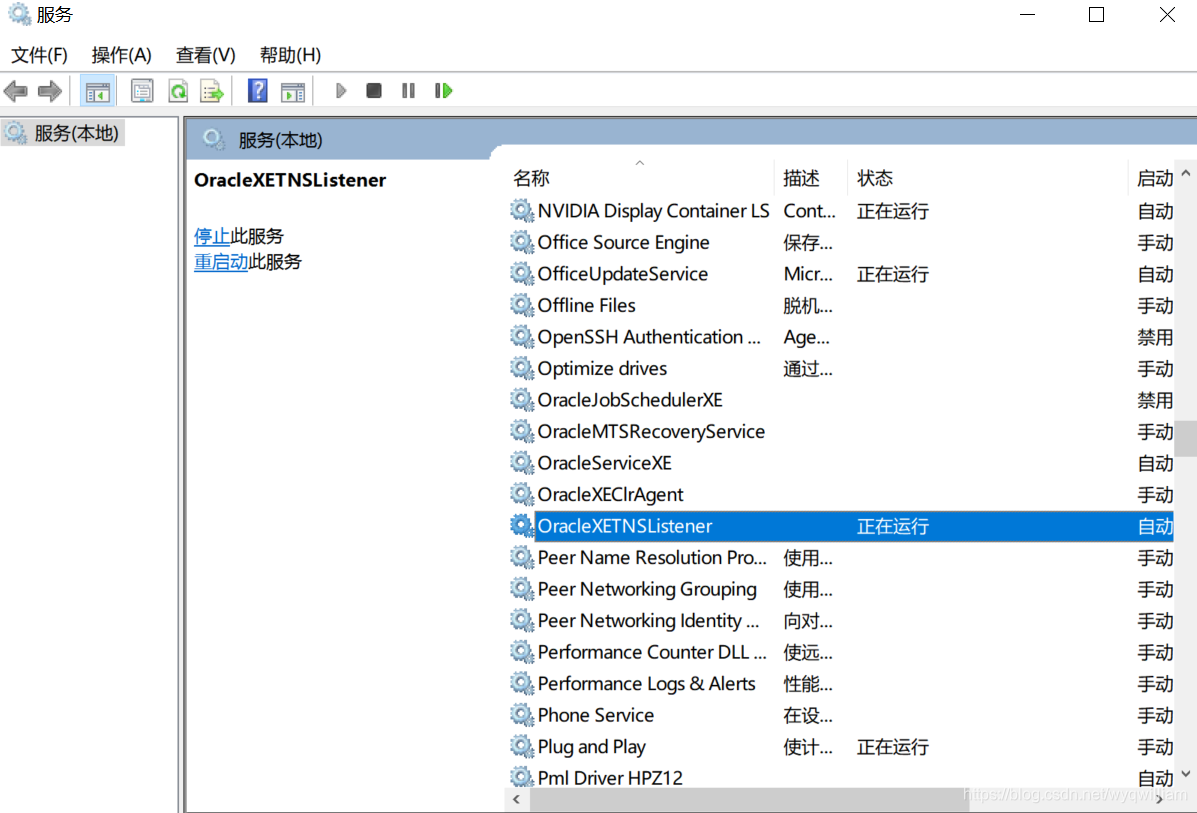The image size is (1197, 813).
Task: Click the gear icon beside Phone Service
Action: click(521, 715)
